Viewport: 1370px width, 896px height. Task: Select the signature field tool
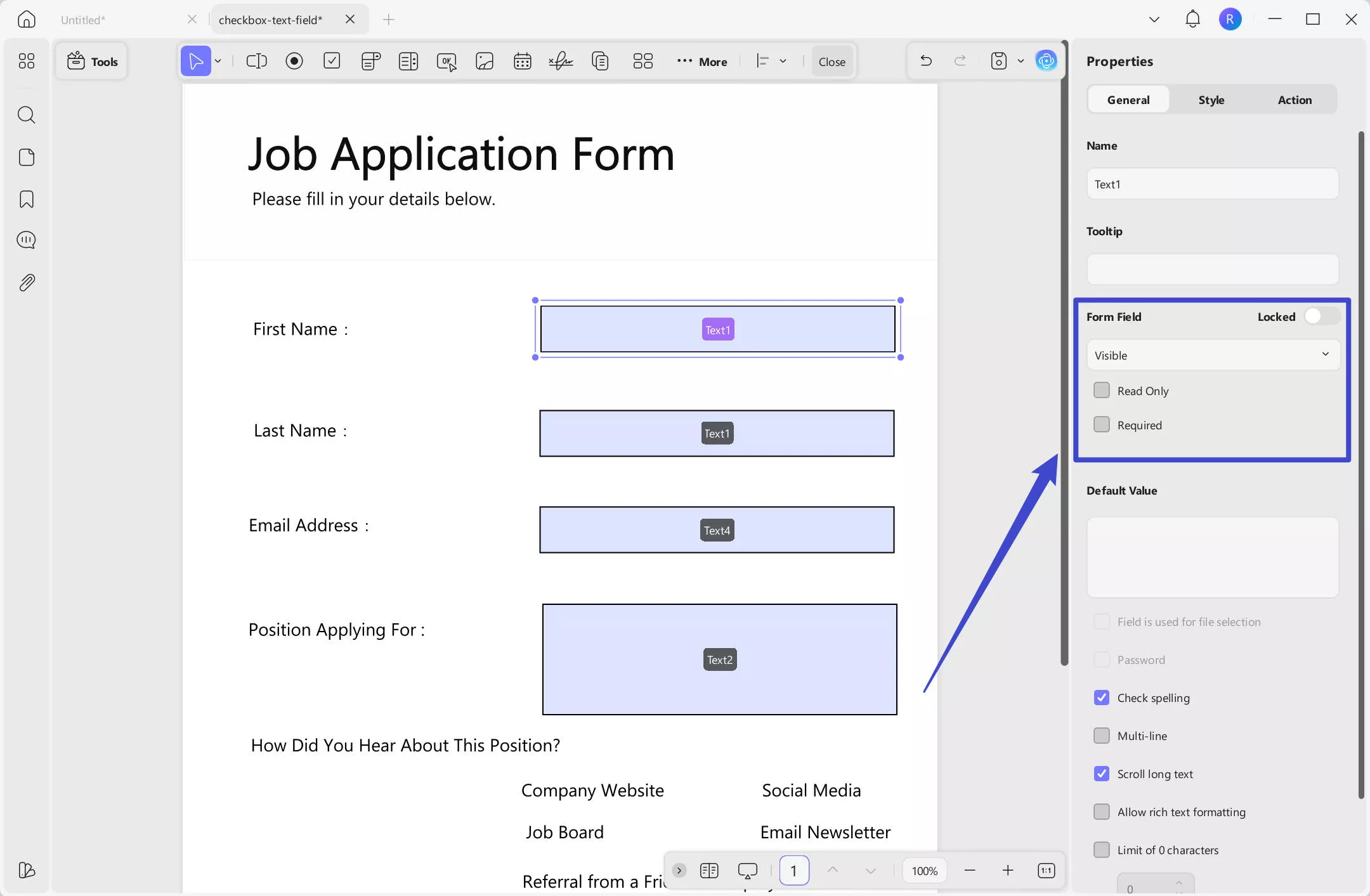point(561,61)
